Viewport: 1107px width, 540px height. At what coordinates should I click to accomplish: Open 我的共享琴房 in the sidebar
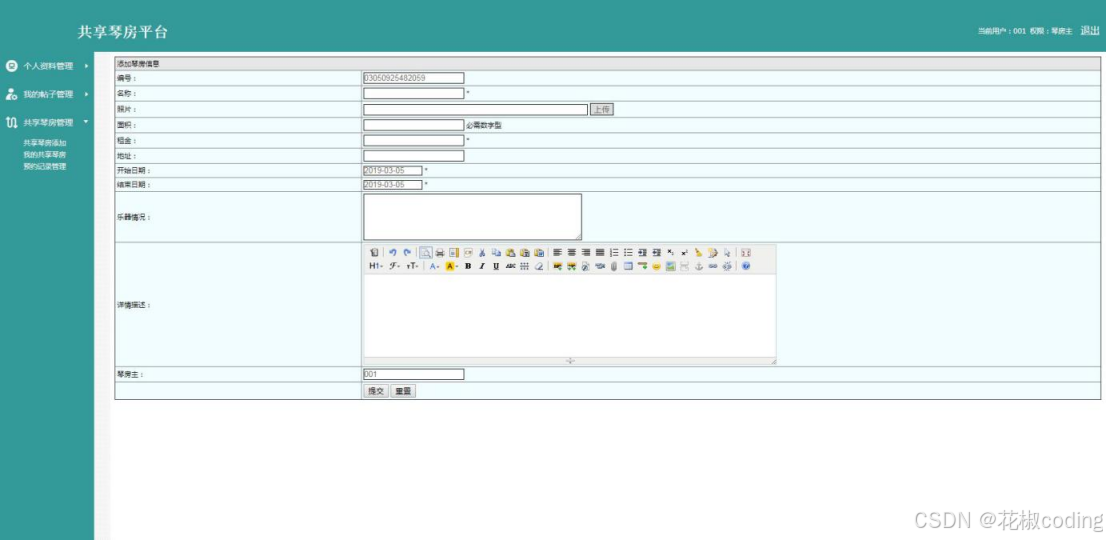click(x=44, y=155)
